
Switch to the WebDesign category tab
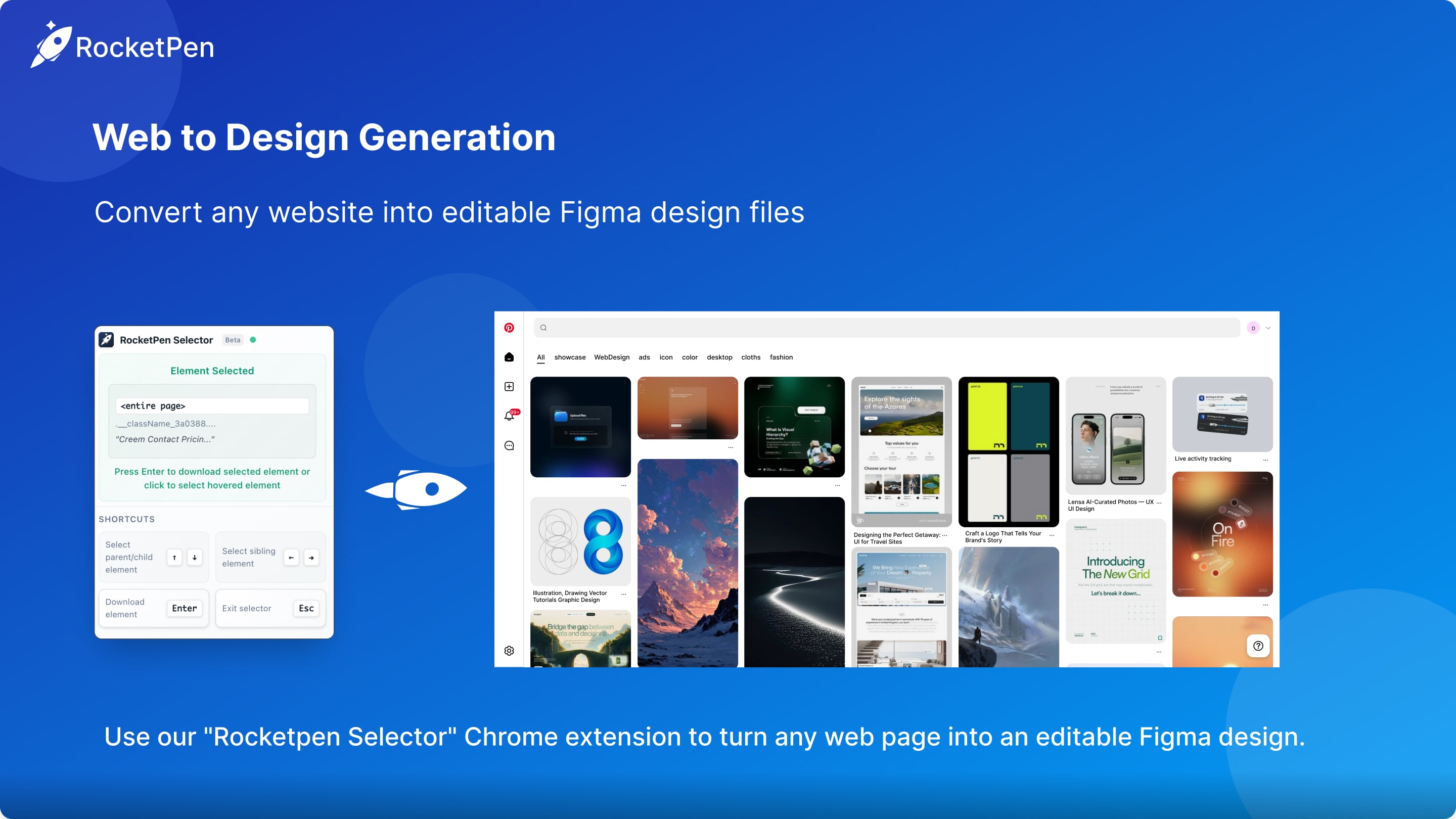(x=612, y=357)
